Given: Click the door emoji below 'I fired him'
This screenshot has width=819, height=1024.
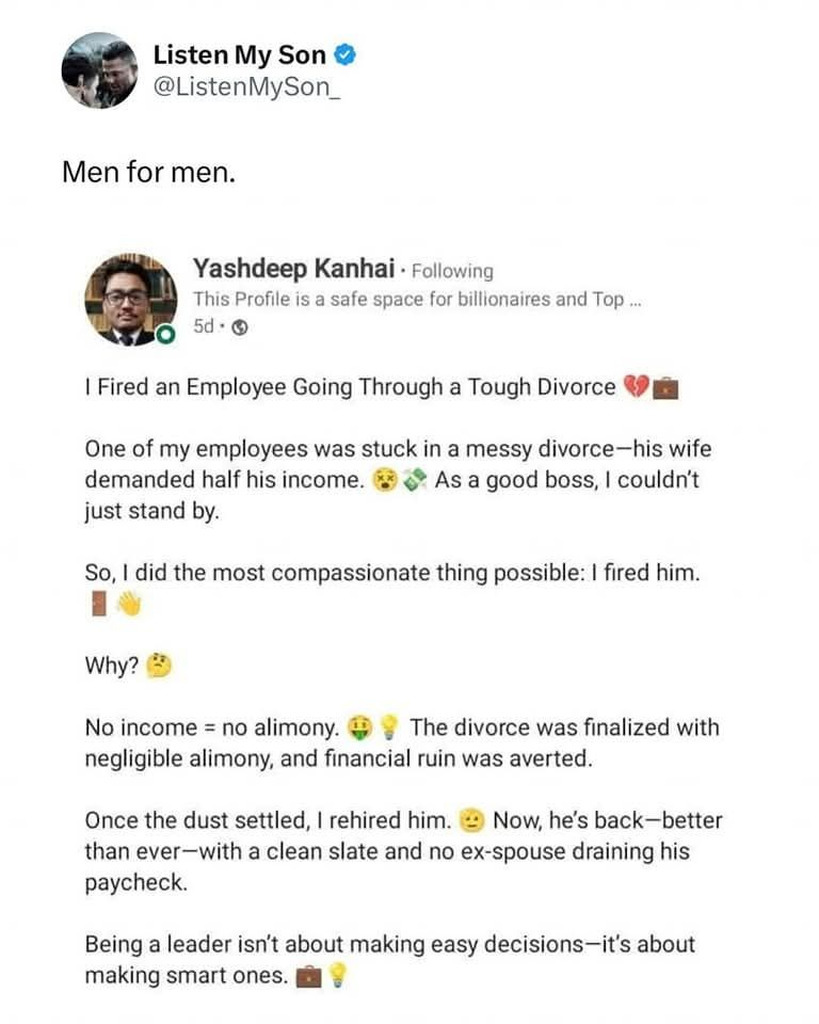Looking at the screenshot, I should [x=98, y=605].
